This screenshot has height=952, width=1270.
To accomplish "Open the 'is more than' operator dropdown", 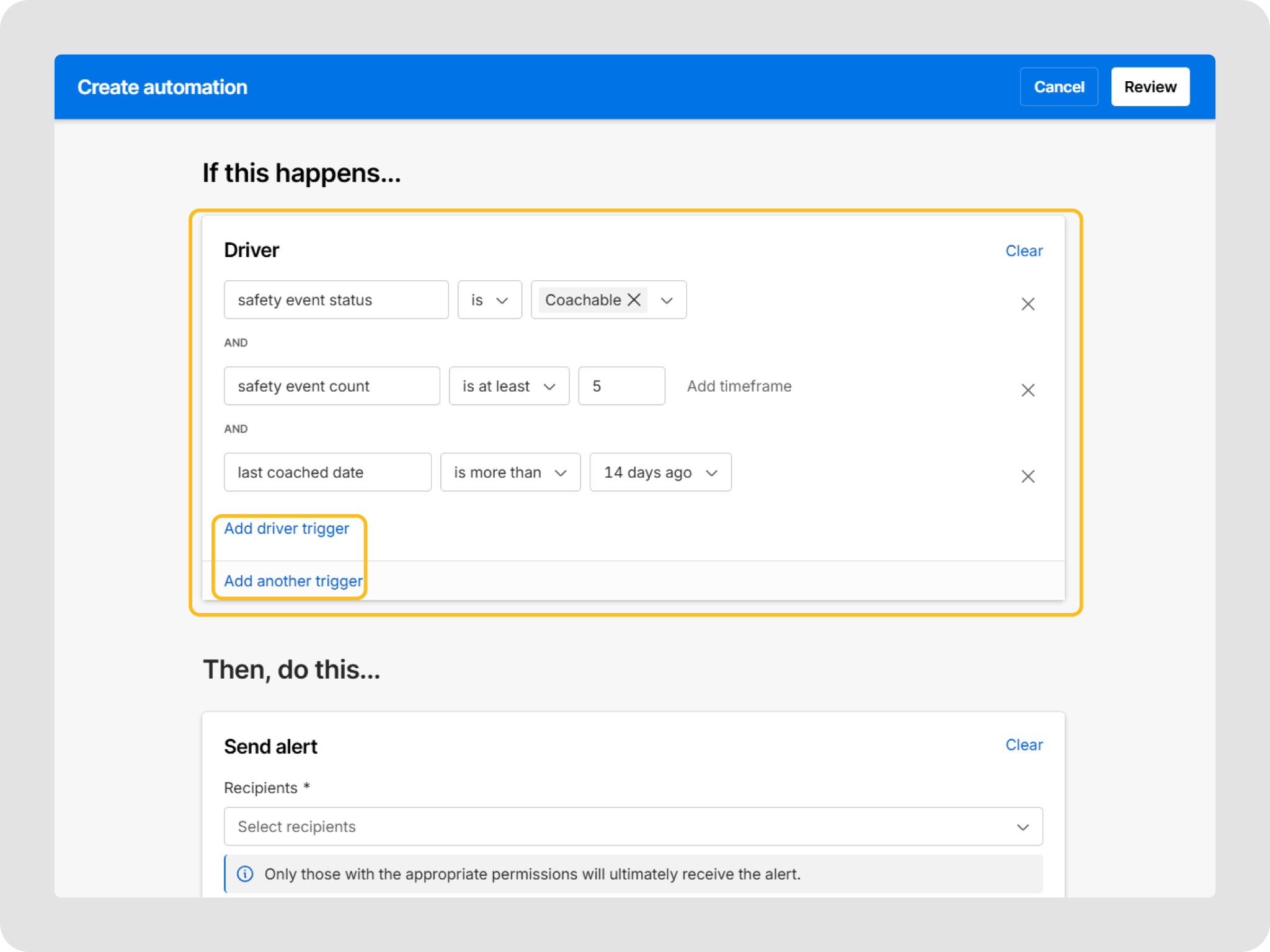I will point(510,472).
